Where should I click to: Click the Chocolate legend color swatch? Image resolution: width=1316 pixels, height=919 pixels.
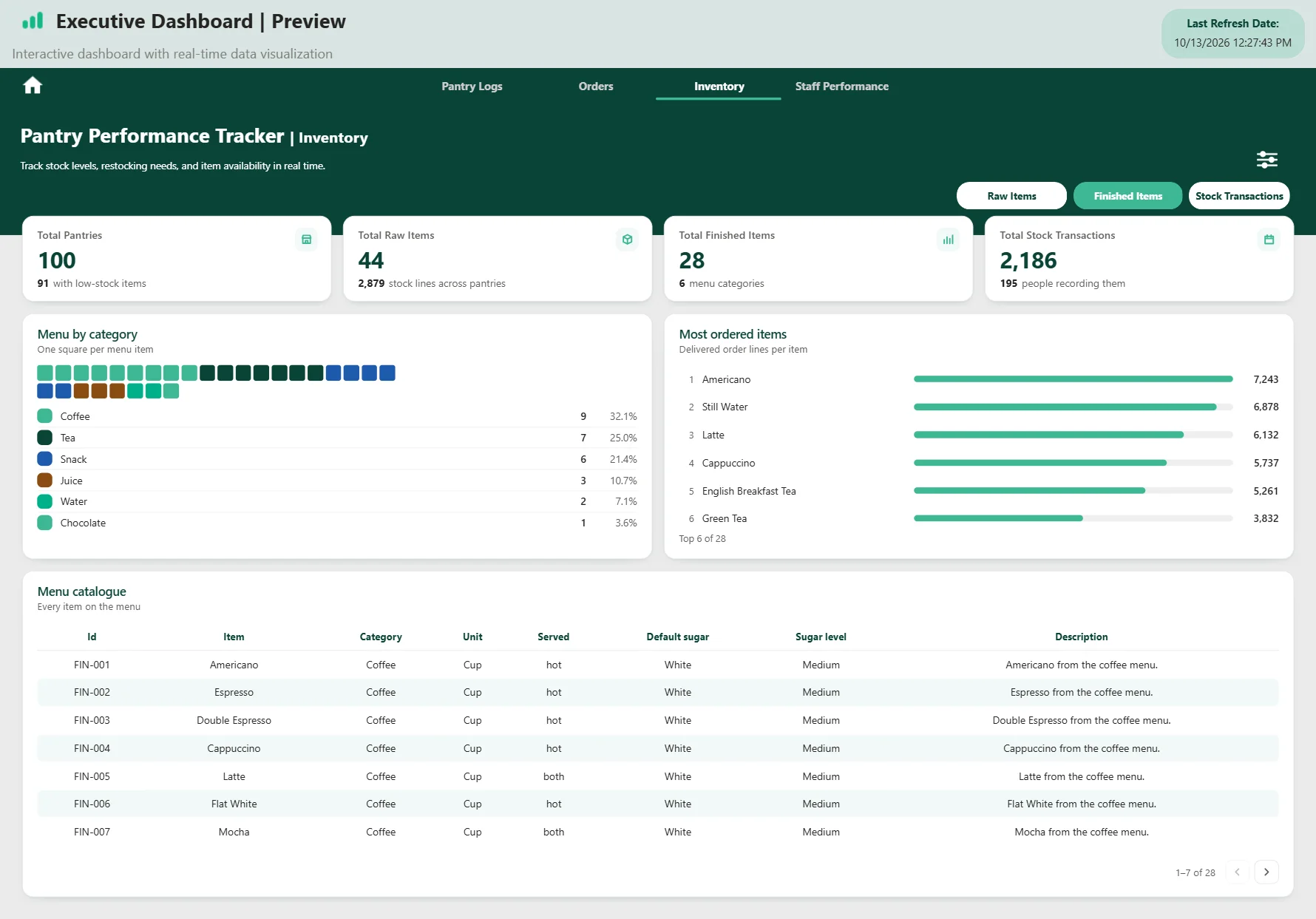45,523
